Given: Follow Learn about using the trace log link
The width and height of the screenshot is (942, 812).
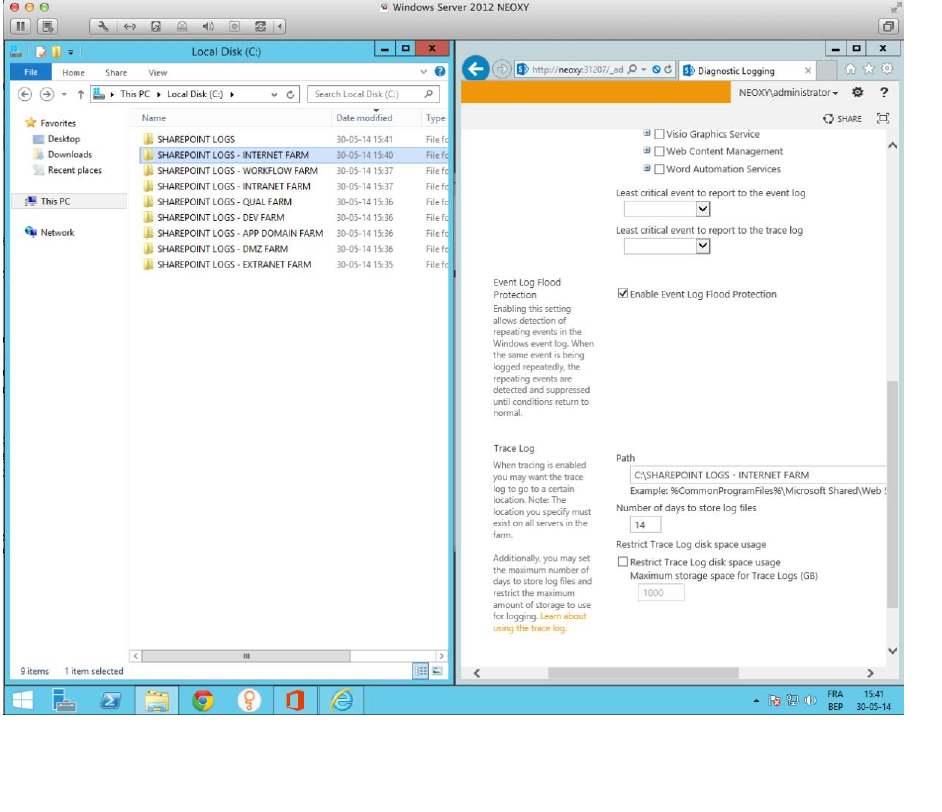Looking at the screenshot, I should (539, 622).
